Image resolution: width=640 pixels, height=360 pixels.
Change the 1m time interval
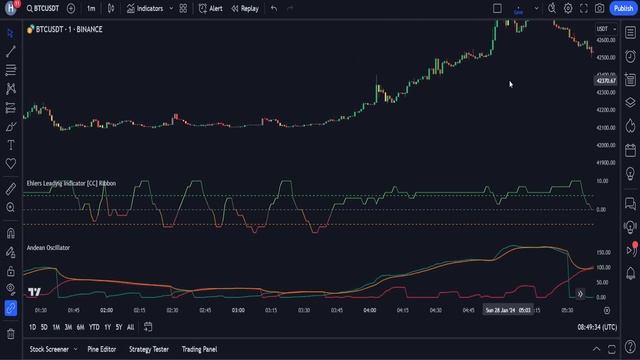(91, 9)
